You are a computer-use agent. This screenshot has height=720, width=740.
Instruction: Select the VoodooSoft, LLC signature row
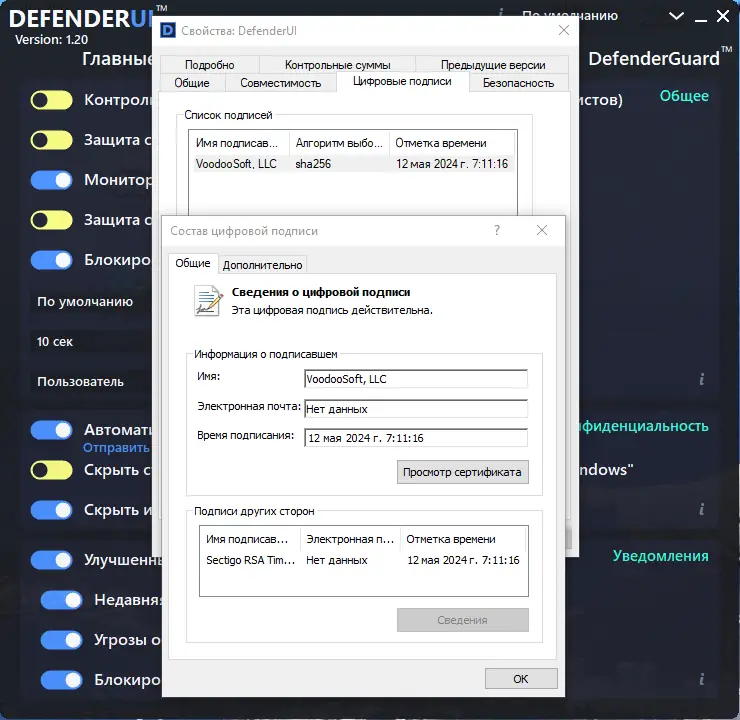pos(352,164)
